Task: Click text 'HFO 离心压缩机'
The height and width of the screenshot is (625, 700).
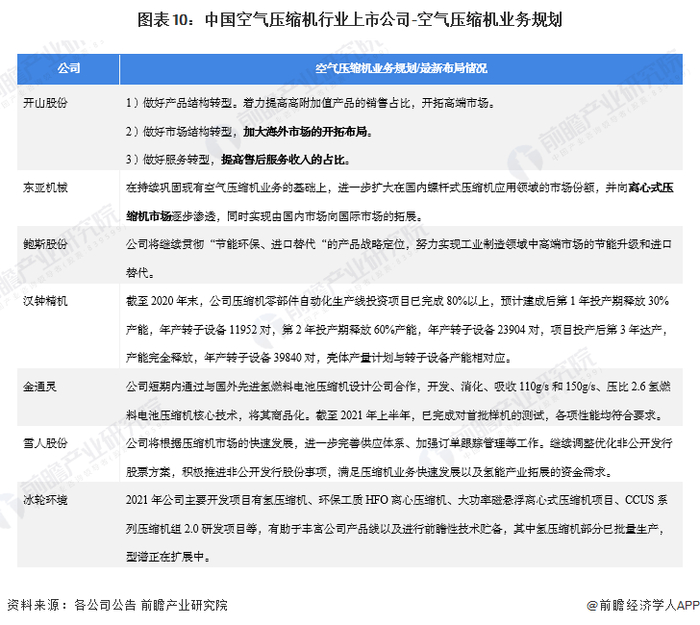Action: pos(405,500)
